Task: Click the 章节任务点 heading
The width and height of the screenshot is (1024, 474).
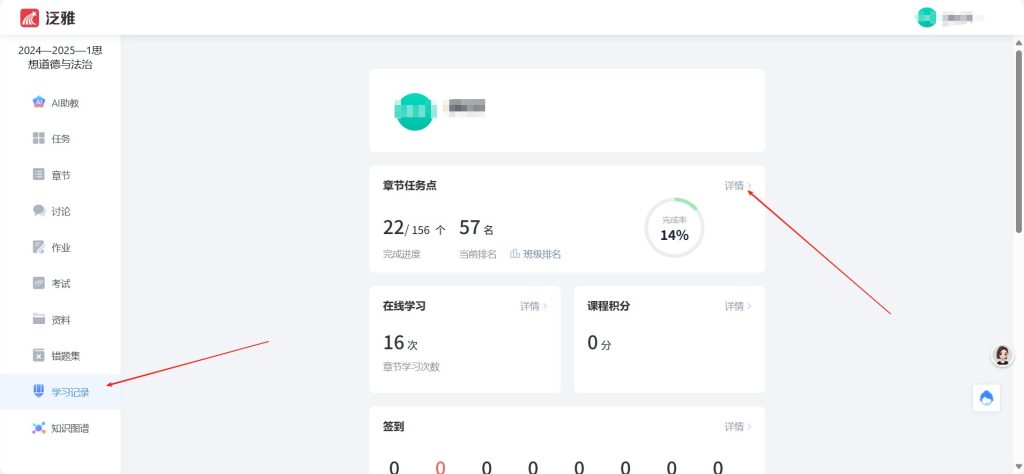Action: [409, 185]
